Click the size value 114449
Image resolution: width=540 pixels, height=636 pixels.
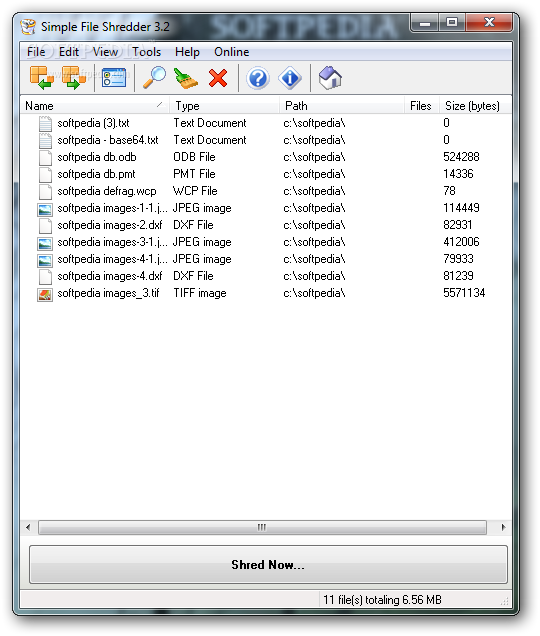click(x=461, y=208)
